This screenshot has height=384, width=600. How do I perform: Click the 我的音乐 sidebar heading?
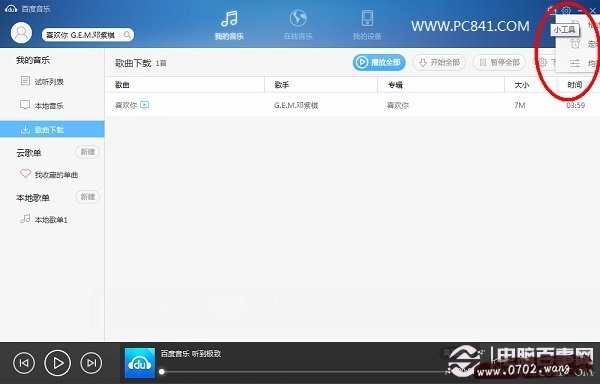click(33, 60)
